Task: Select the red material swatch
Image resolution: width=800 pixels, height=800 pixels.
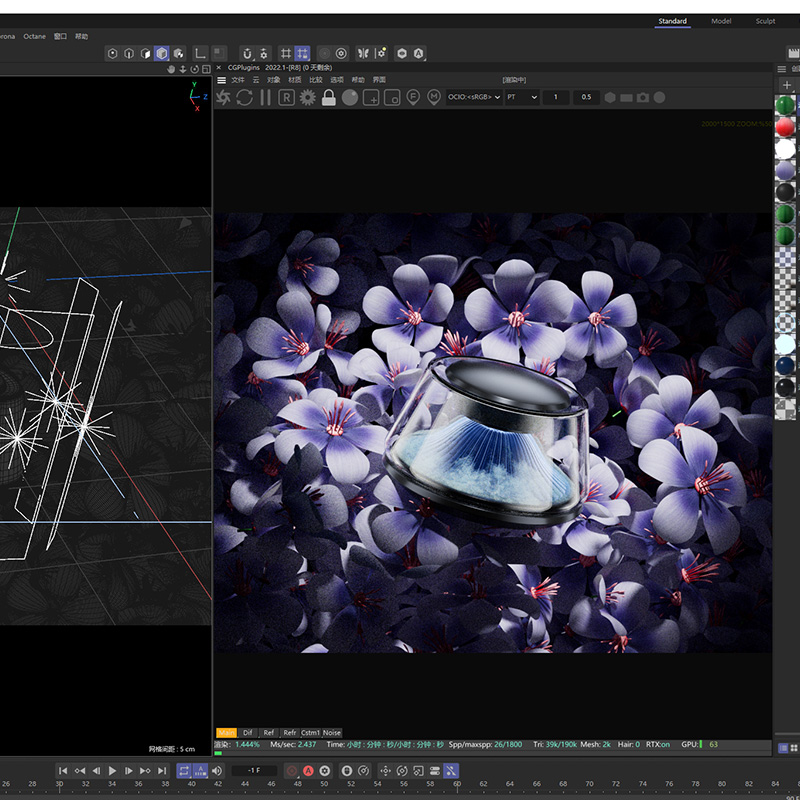Action: tap(786, 127)
